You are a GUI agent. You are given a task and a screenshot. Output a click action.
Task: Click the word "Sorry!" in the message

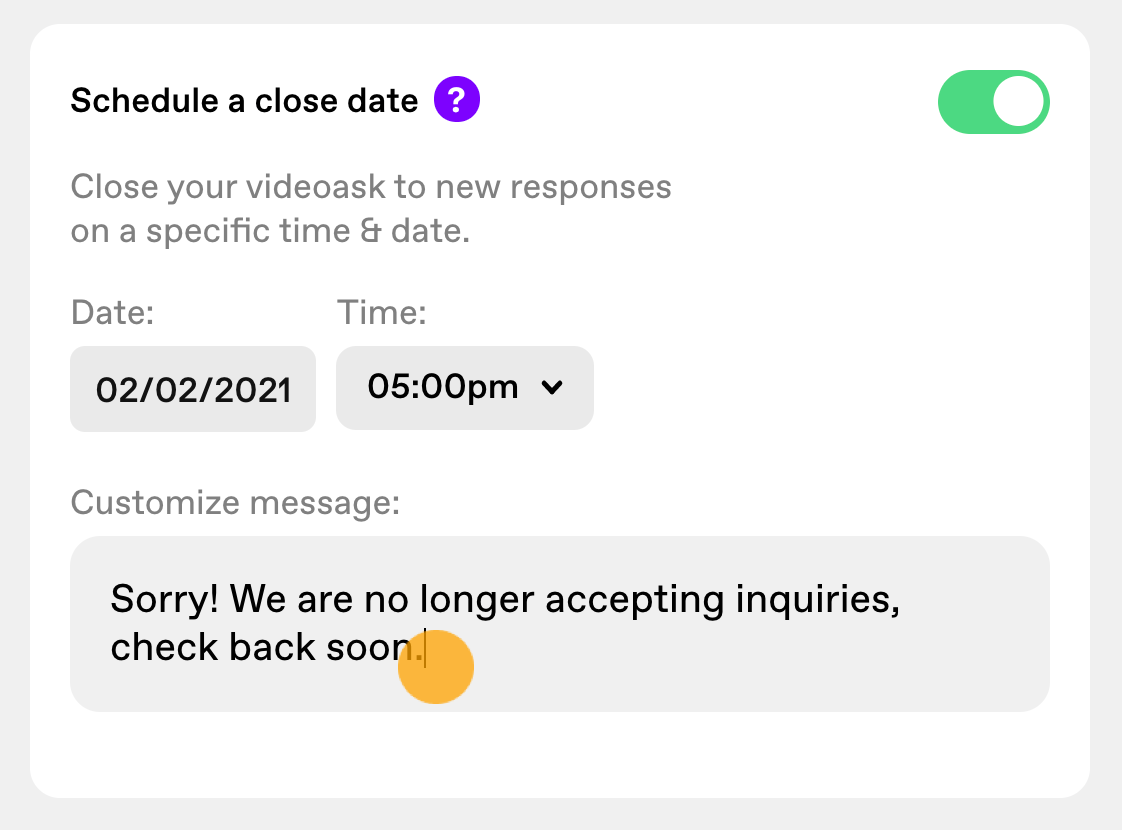[165, 598]
